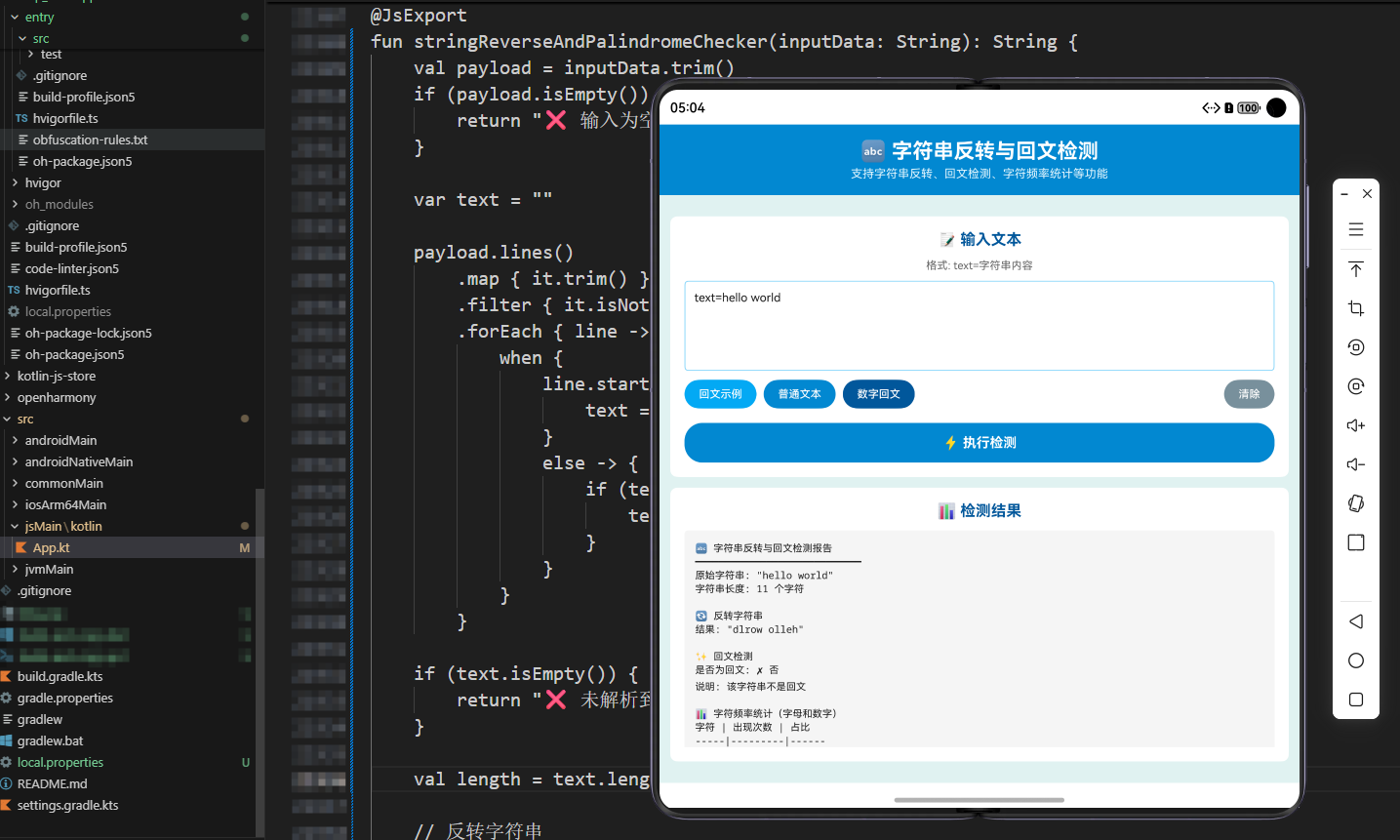Open gradle.properties file
Screen dimensions: 1400x840
coord(64,699)
